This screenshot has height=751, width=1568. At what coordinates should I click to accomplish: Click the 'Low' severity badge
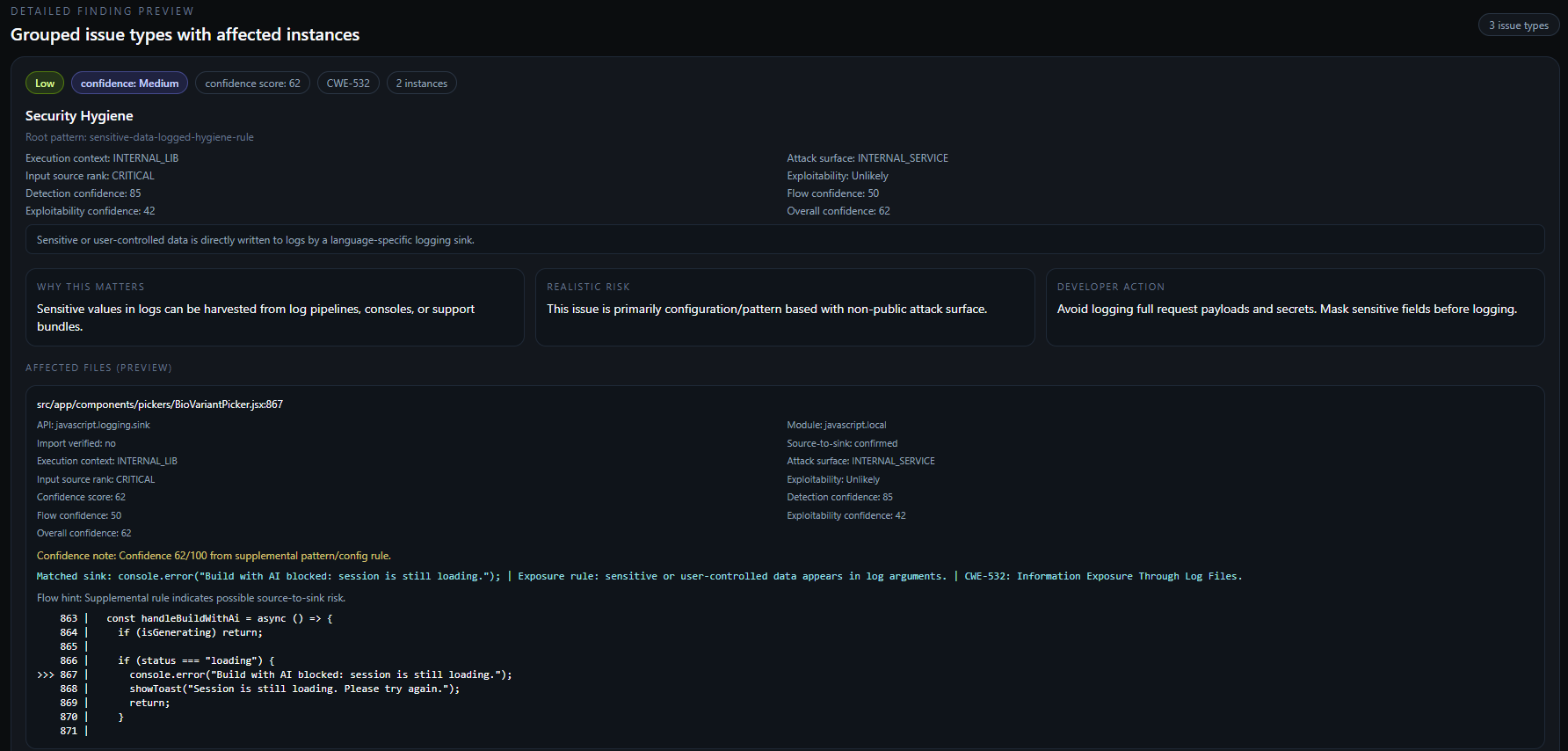pos(45,84)
